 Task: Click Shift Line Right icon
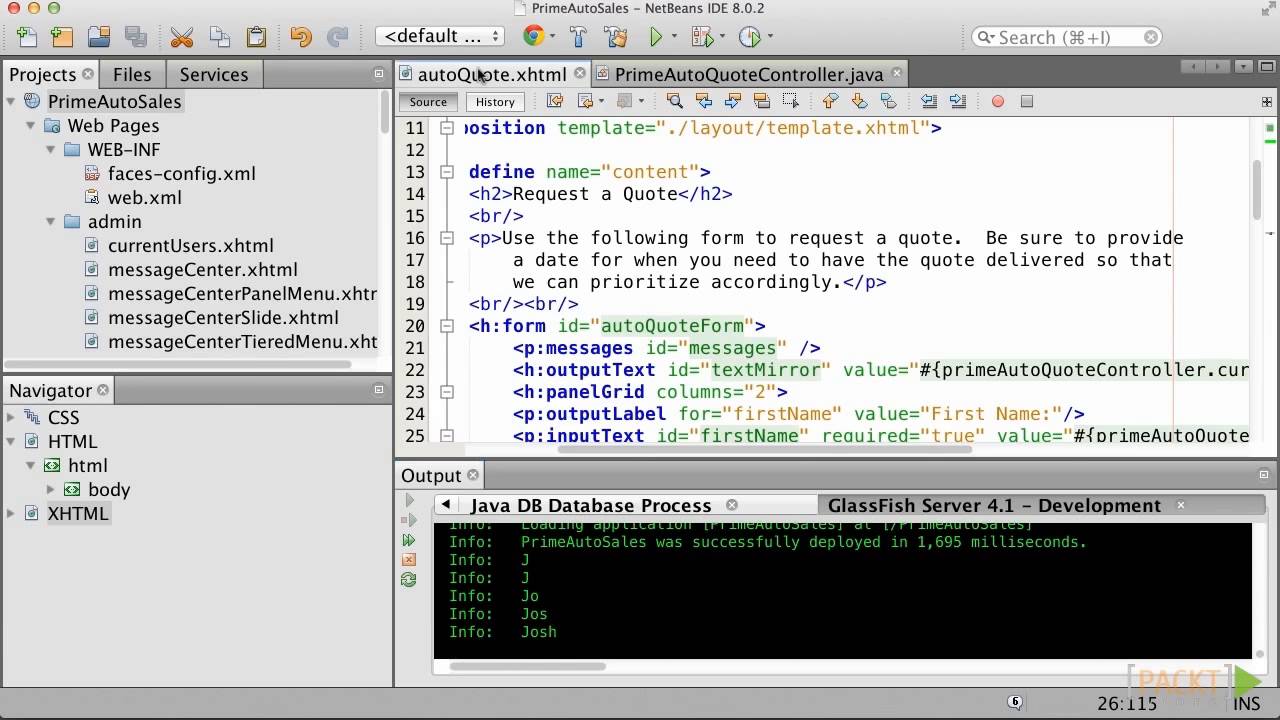958,101
